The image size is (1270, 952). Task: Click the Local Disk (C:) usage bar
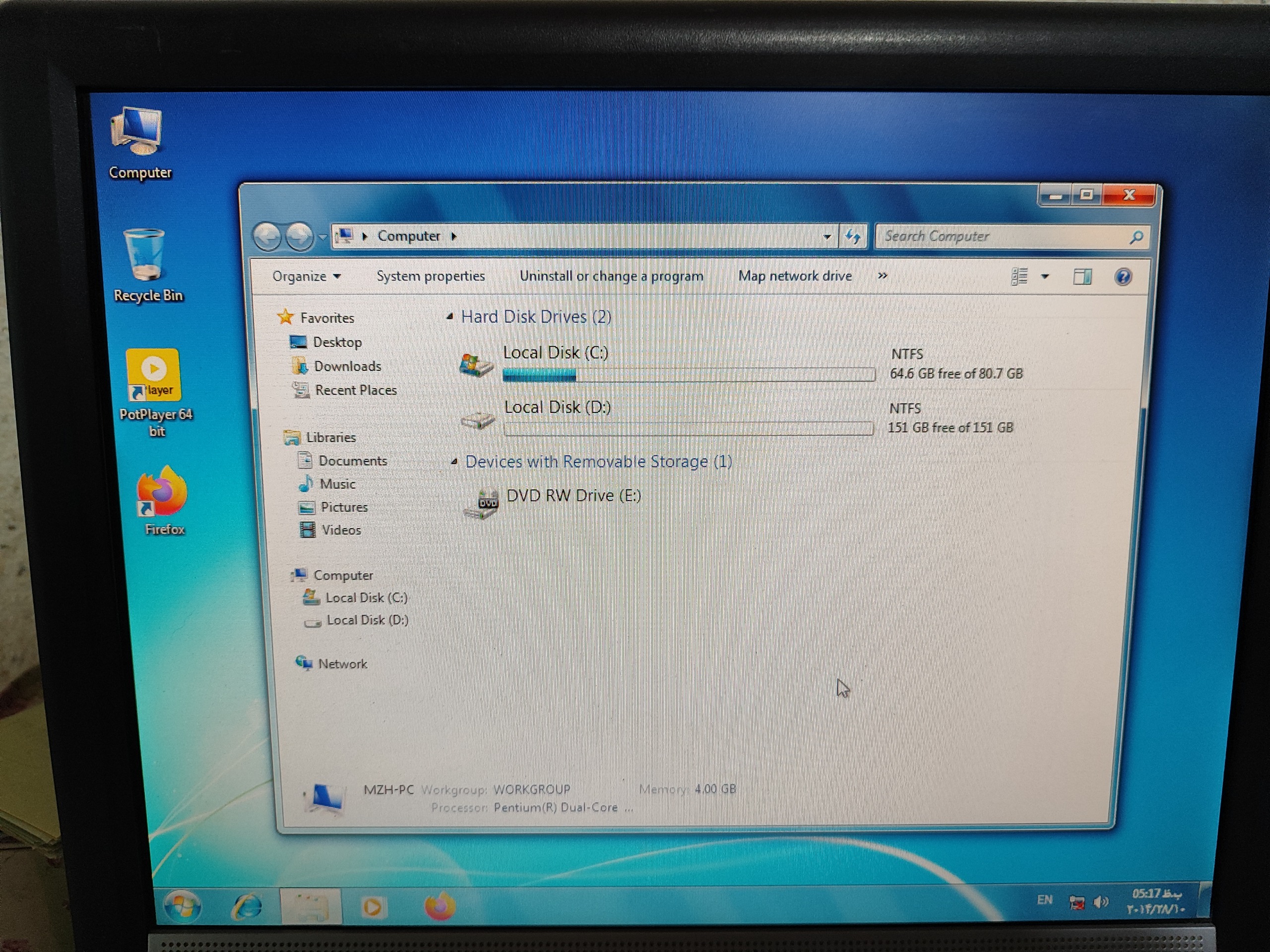[x=689, y=375]
